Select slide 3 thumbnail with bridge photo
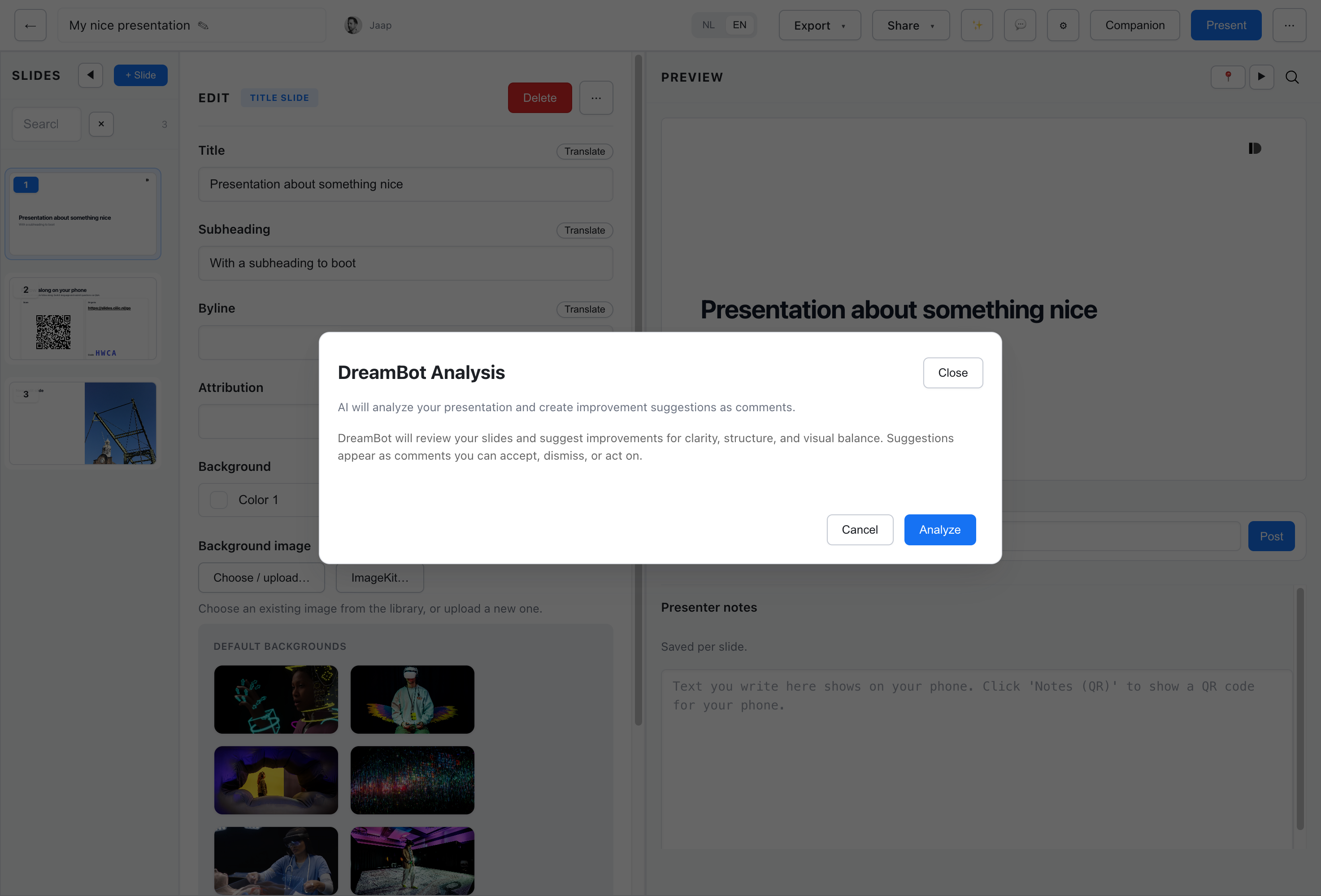 (x=83, y=423)
